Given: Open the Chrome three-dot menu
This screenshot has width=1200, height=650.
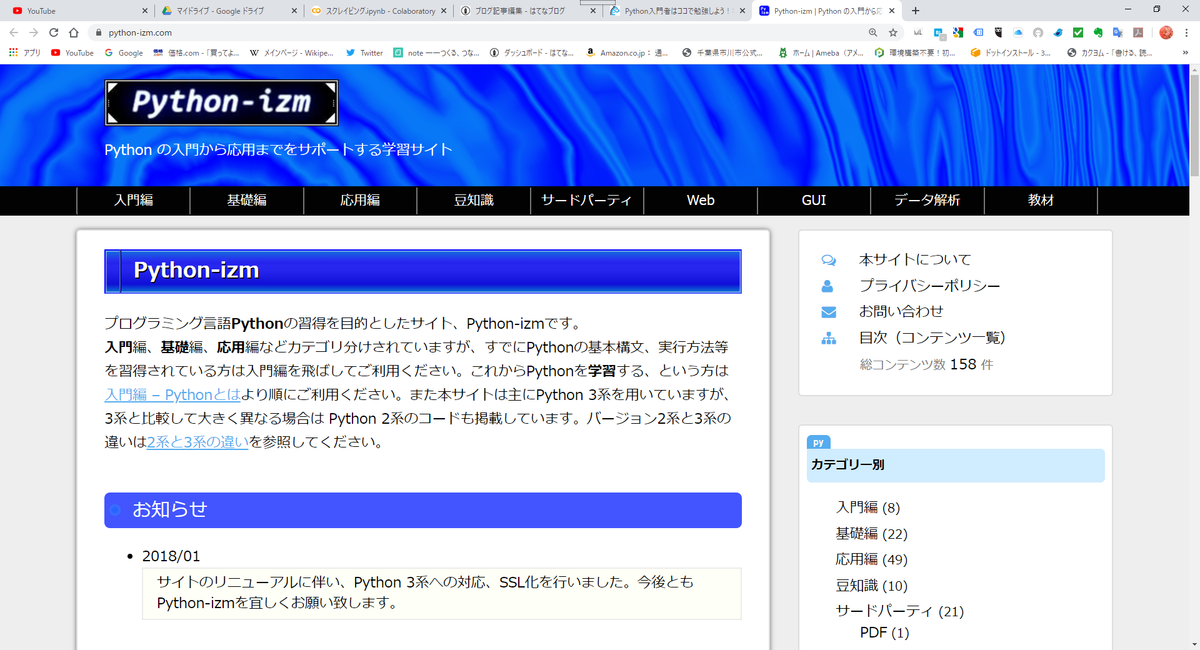Looking at the screenshot, I should click(1186, 32).
